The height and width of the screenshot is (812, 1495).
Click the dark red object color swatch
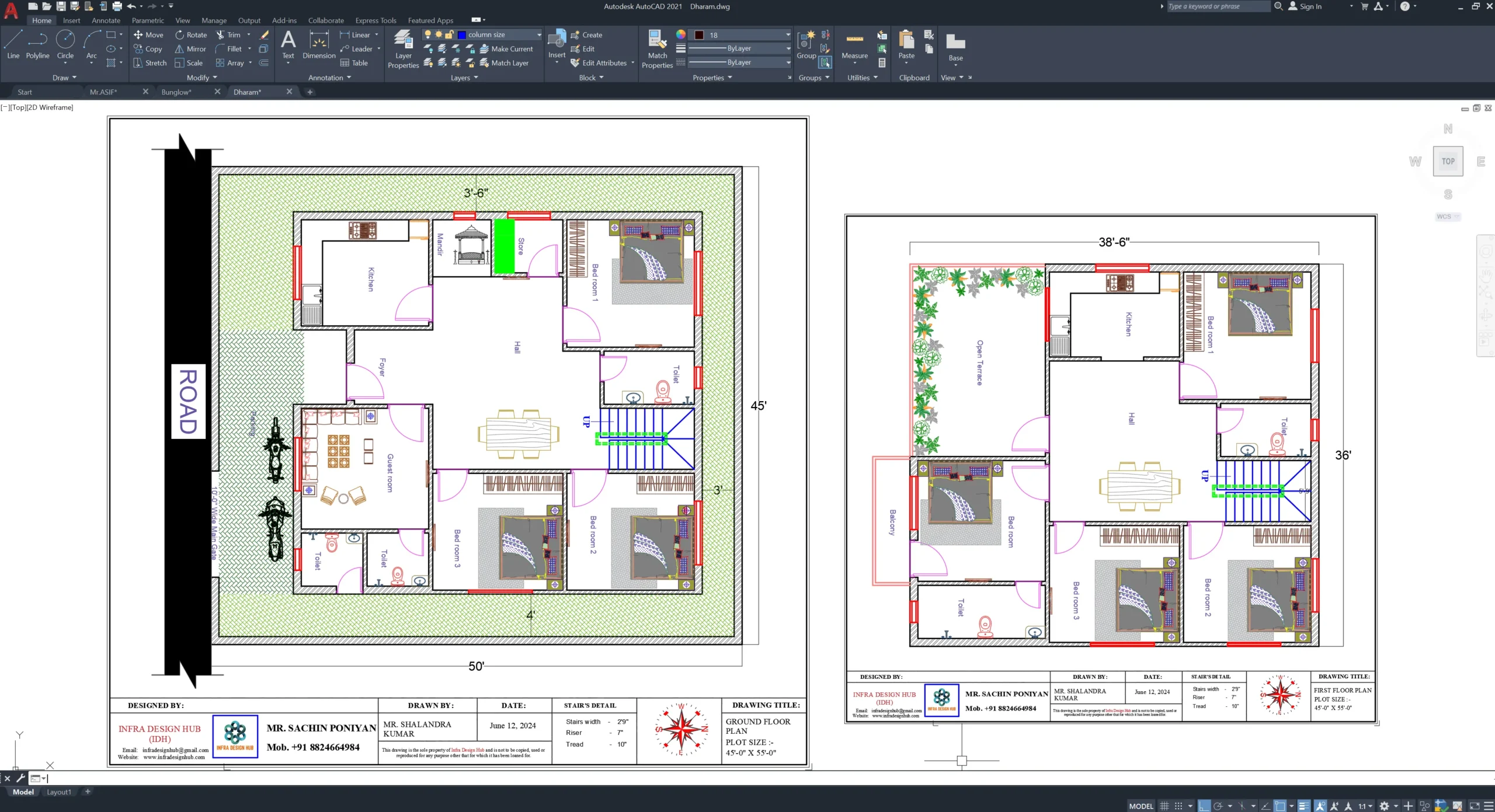pos(699,35)
